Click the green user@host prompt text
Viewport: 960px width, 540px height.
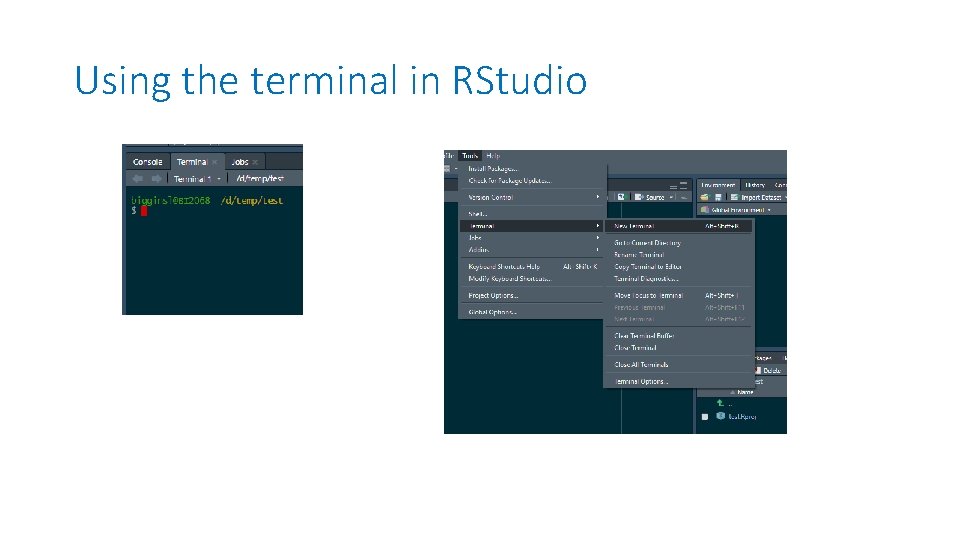171,201
